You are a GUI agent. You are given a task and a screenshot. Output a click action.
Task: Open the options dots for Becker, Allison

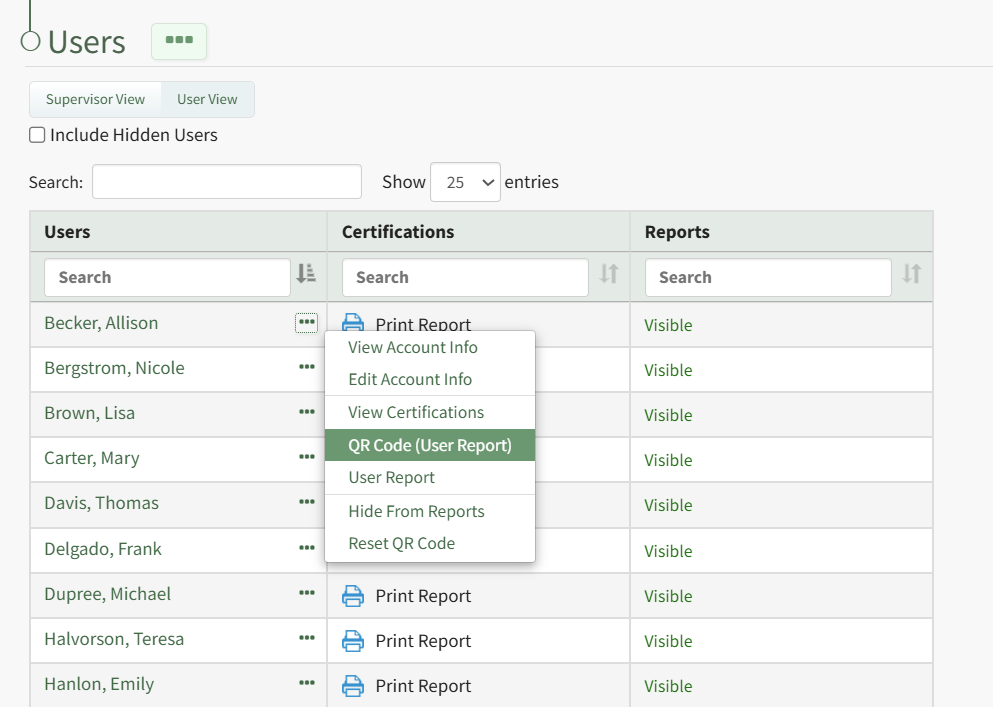click(307, 322)
